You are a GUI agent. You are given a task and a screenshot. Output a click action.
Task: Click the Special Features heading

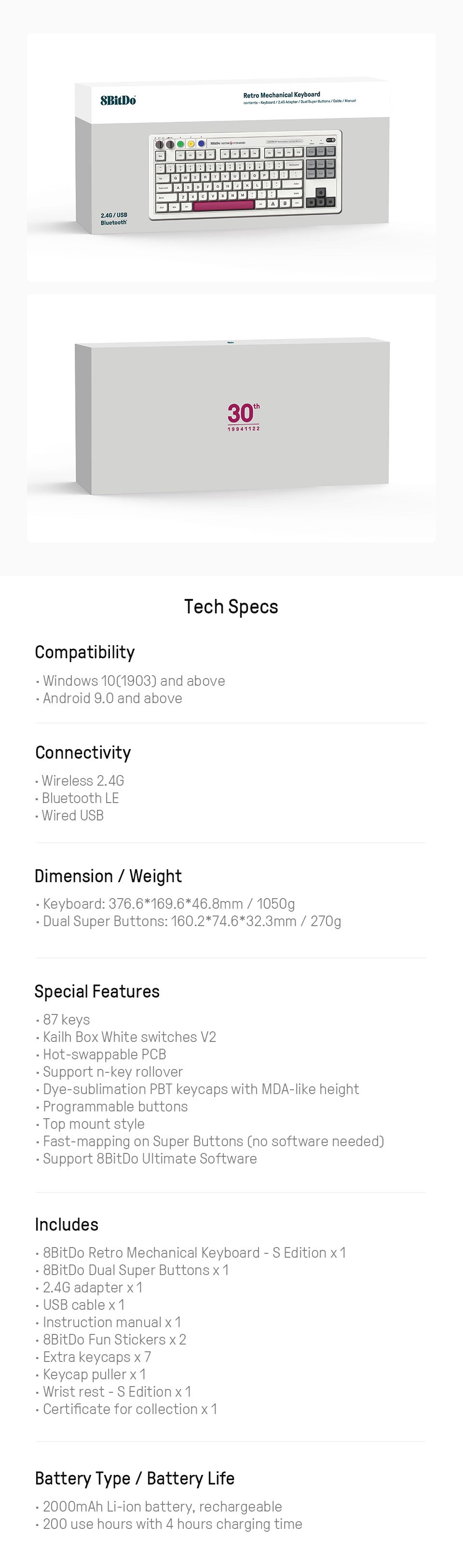click(97, 992)
